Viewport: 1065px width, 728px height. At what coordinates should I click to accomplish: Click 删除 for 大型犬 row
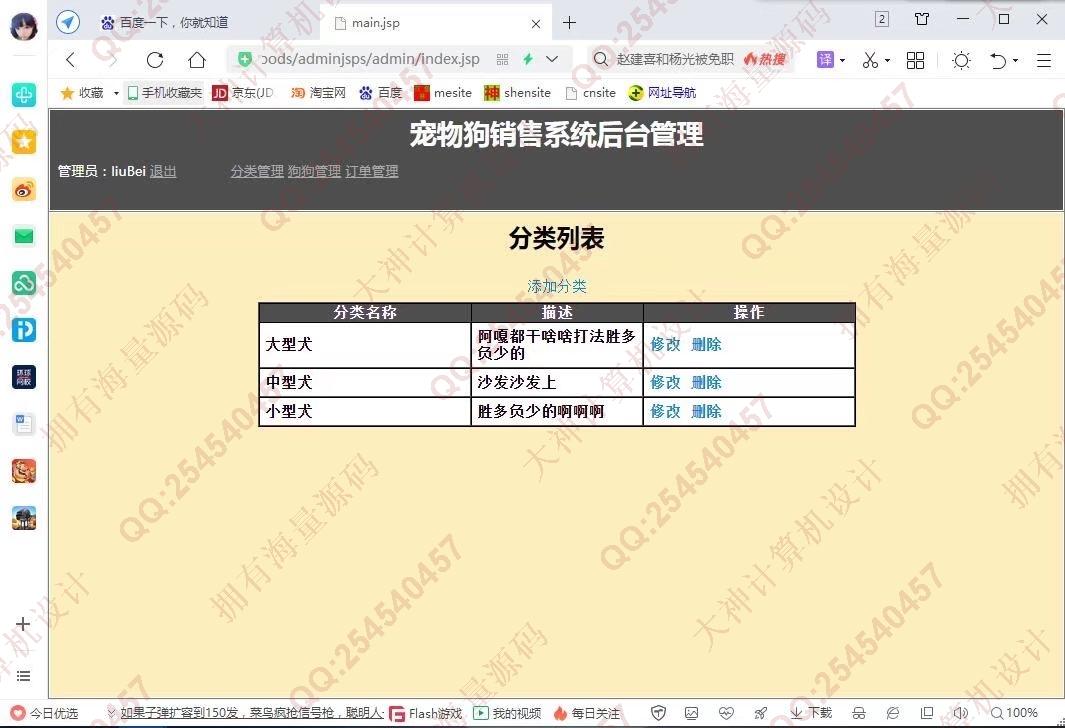coord(706,344)
